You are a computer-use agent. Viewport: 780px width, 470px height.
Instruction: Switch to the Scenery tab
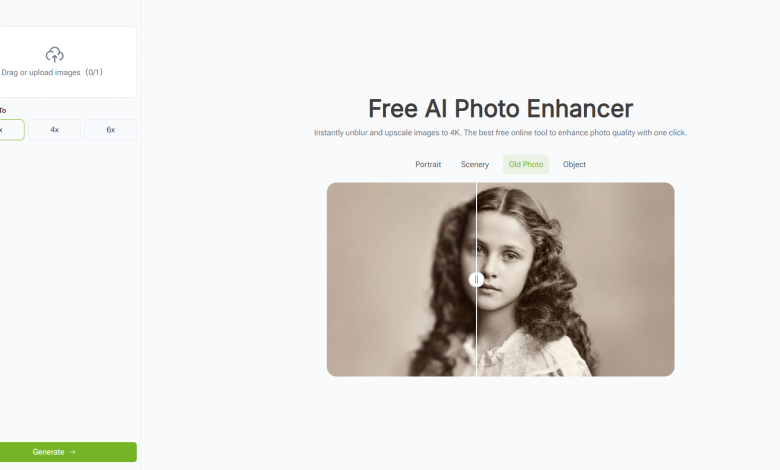tap(475, 165)
